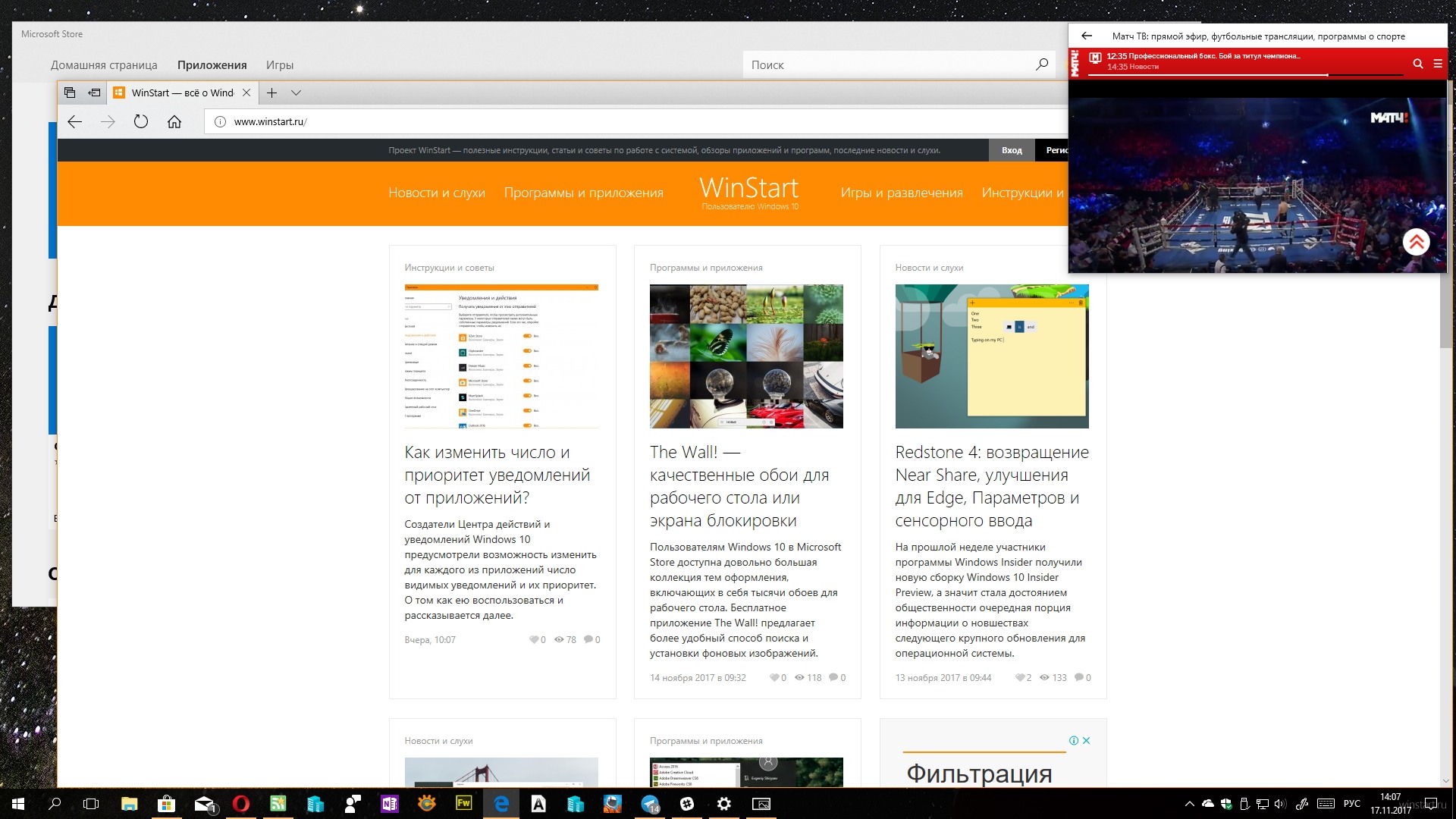Image resolution: width=1456 pixels, height=819 pixels.
Task: Launch File Explorer from taskbar
Action: point(129,804)
